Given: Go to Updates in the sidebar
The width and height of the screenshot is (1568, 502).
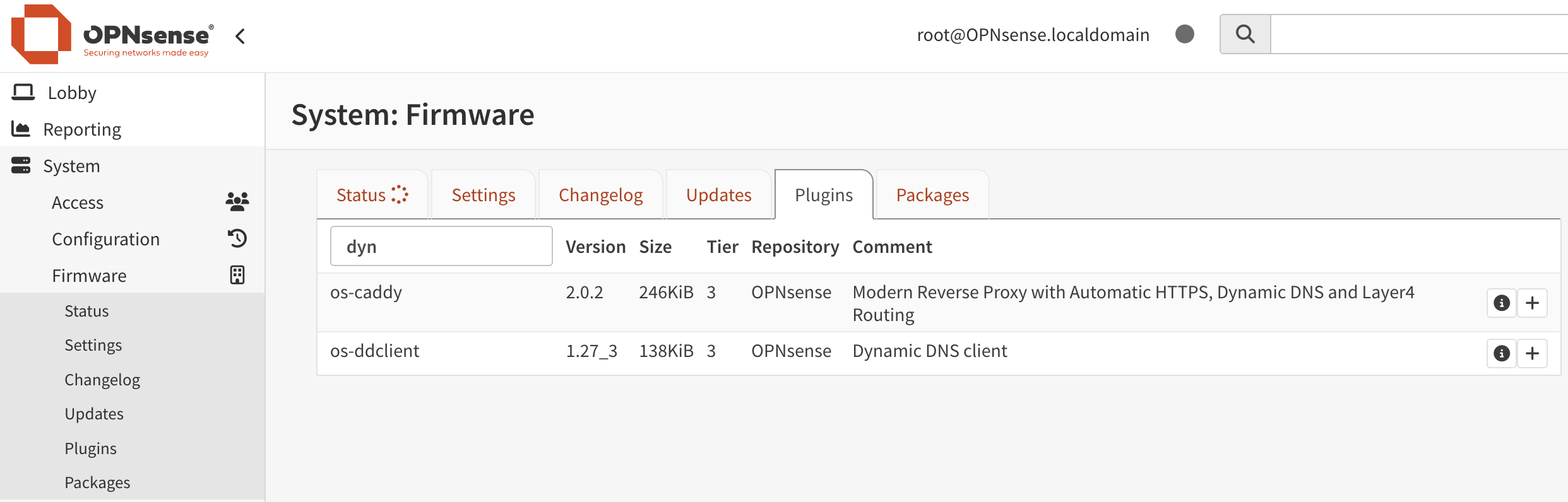Looking at the screenshot, I should (94, 414).
